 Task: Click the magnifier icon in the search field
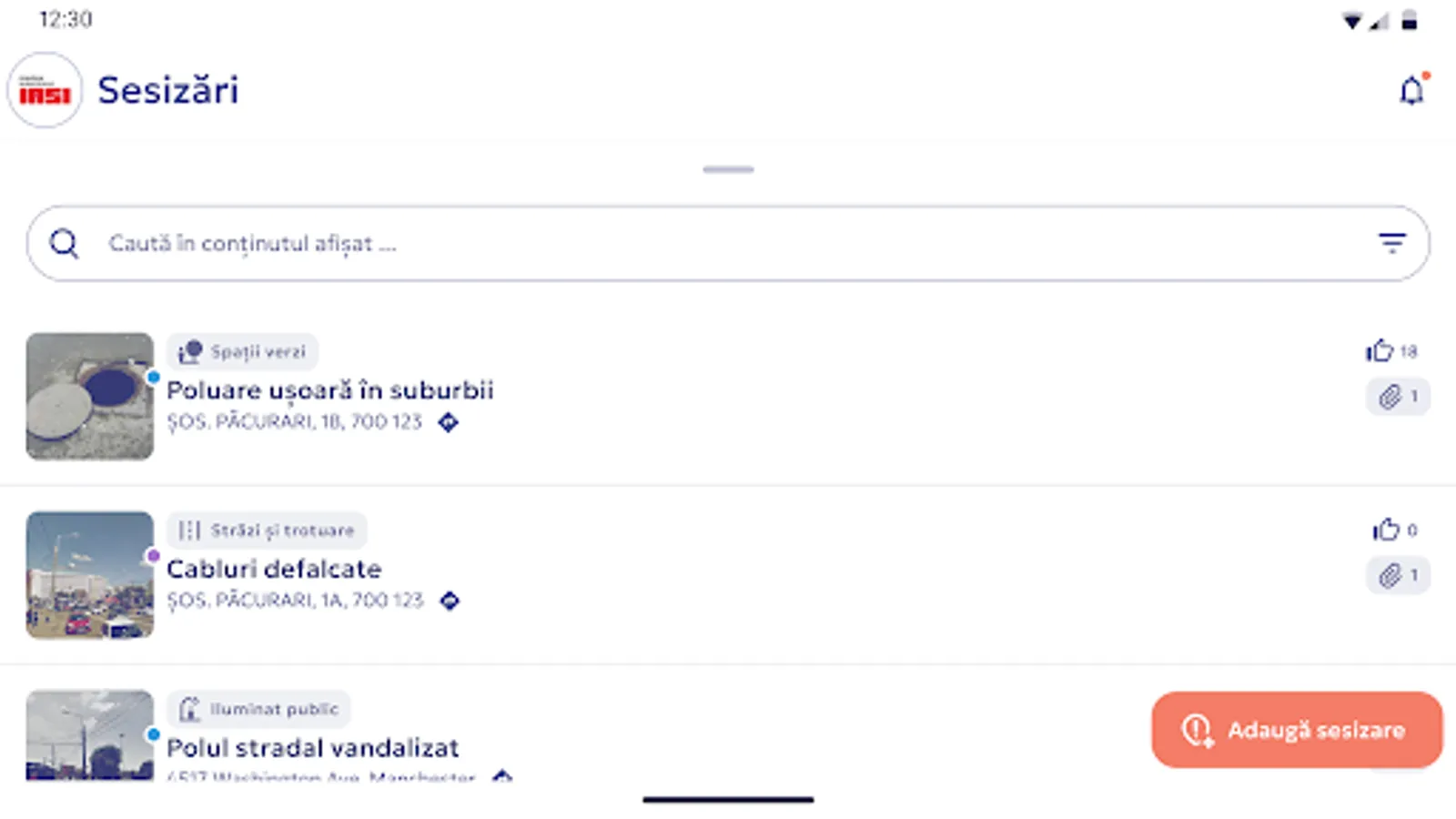click(x=63, y=243)
